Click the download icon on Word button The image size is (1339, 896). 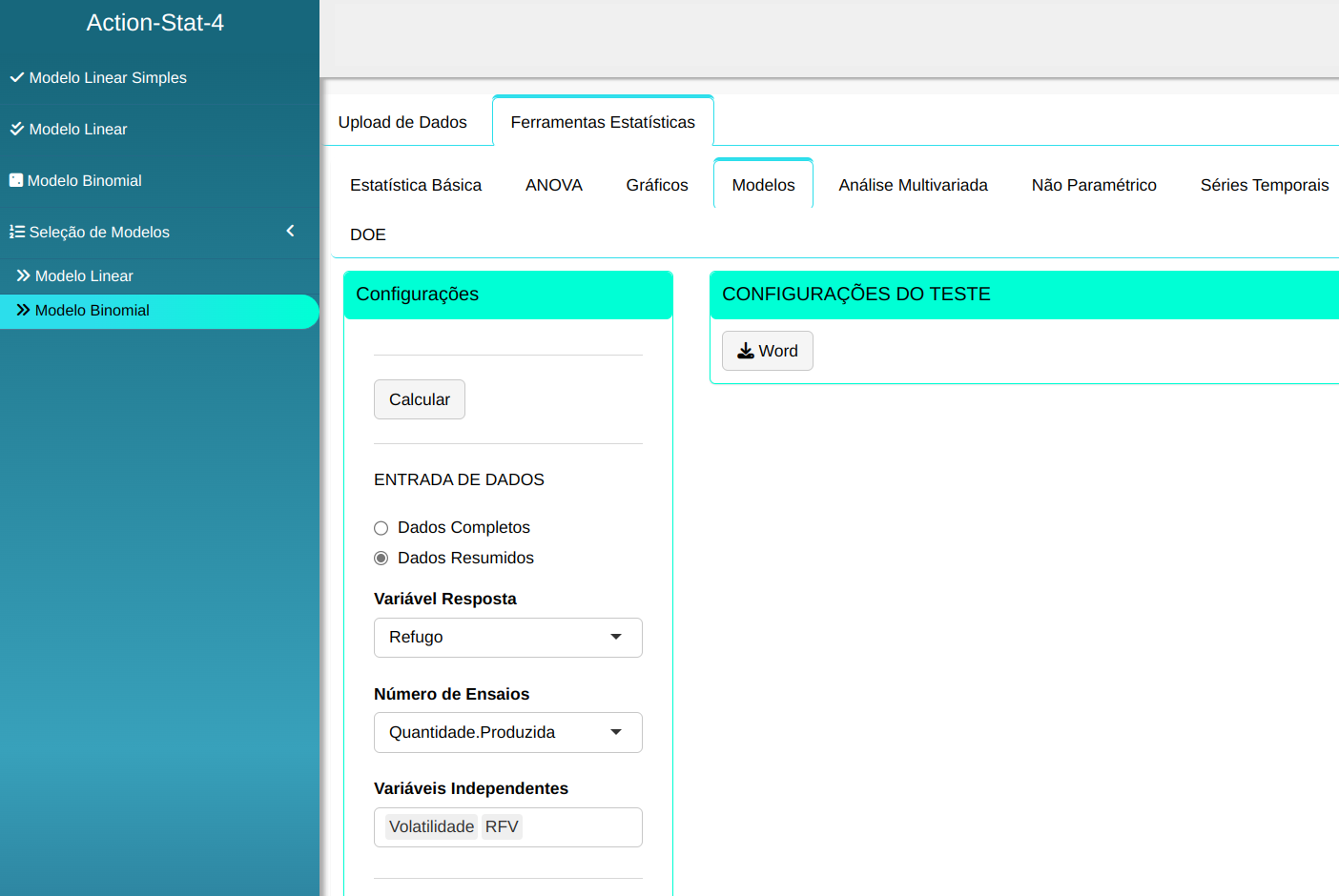pos(746,351)
